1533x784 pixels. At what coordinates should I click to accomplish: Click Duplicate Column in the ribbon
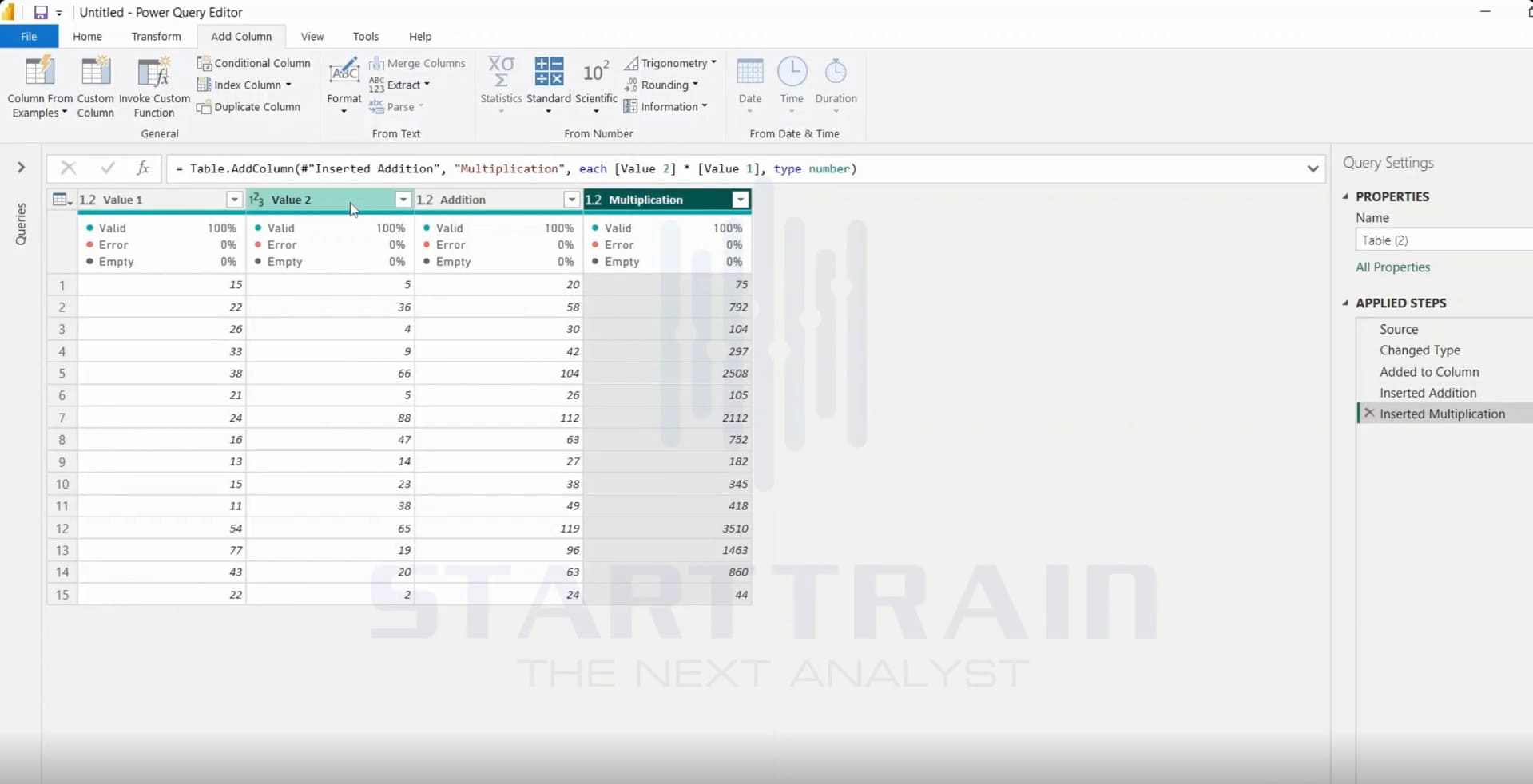click(x=248, y=107)
